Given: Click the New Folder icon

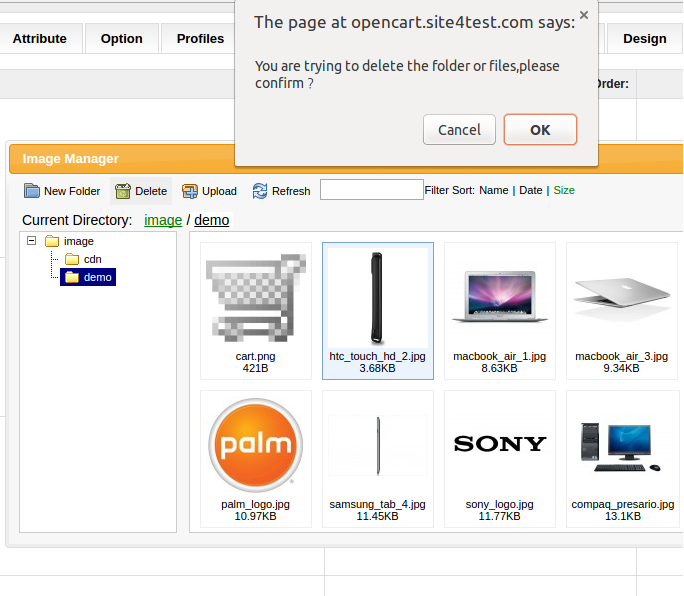Looking at the screenshot, I should coord(31,191).
